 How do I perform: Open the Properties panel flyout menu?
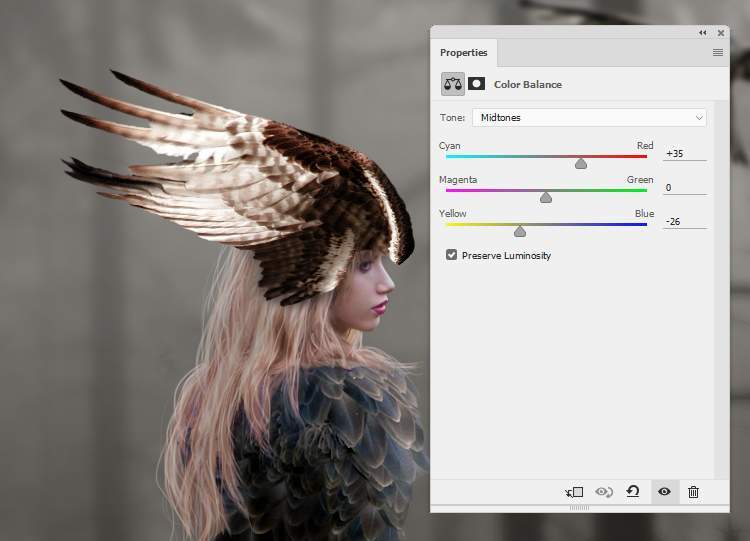tap(717, 53)
